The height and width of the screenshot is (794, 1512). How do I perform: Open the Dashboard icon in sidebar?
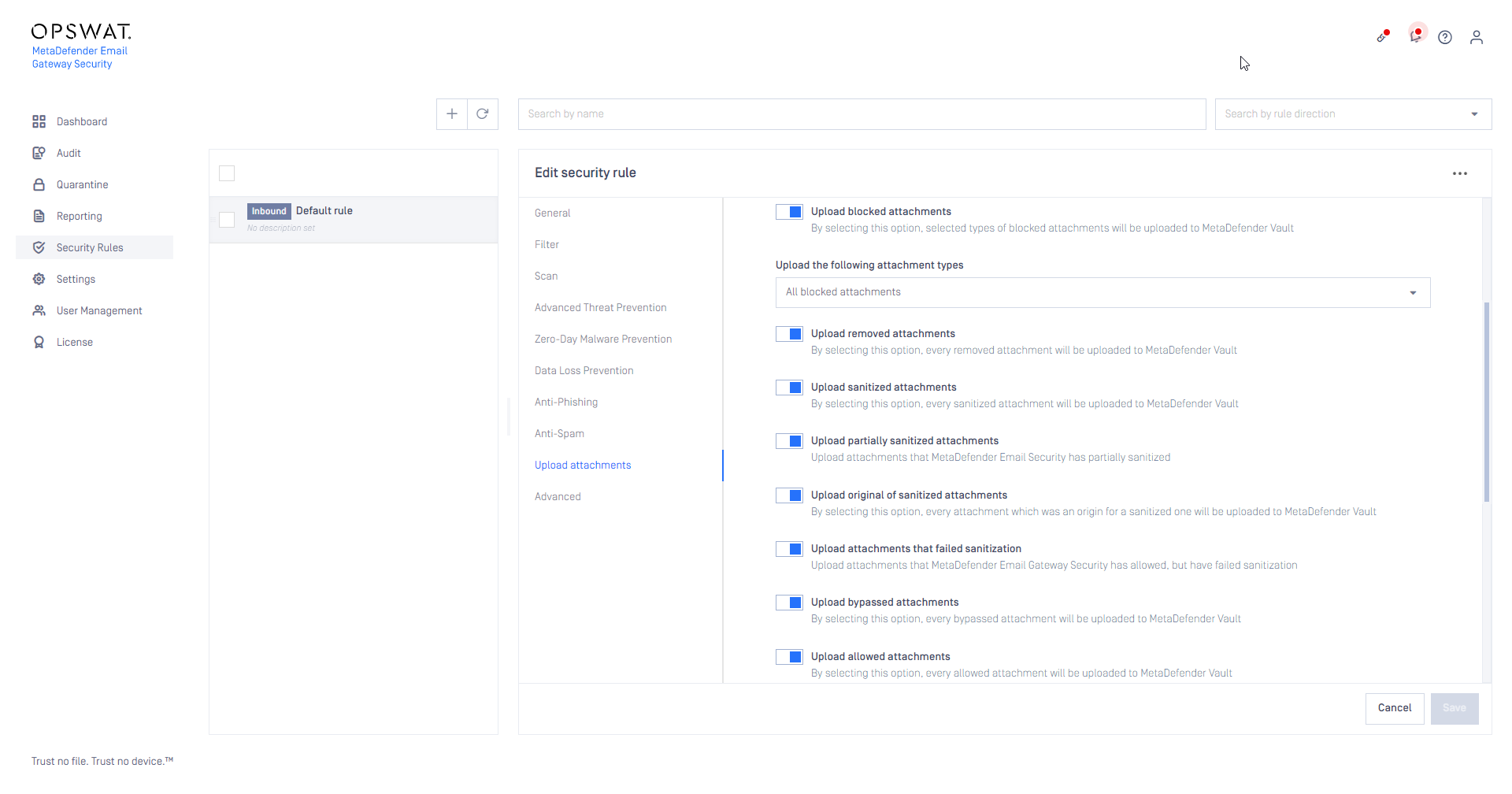(39, 121)
